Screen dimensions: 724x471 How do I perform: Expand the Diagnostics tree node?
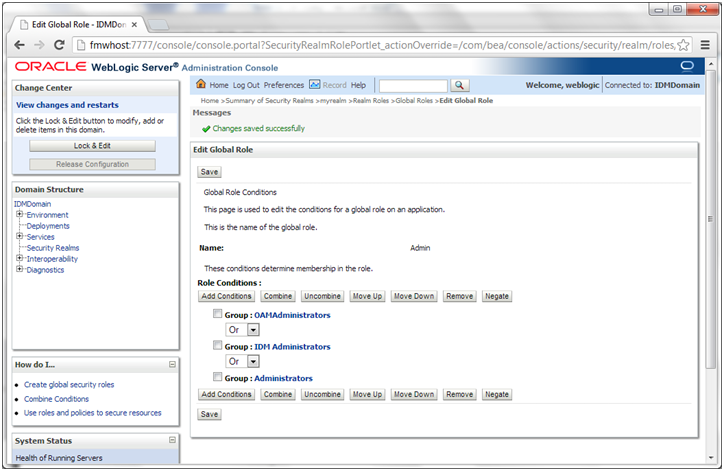point(19,269)
